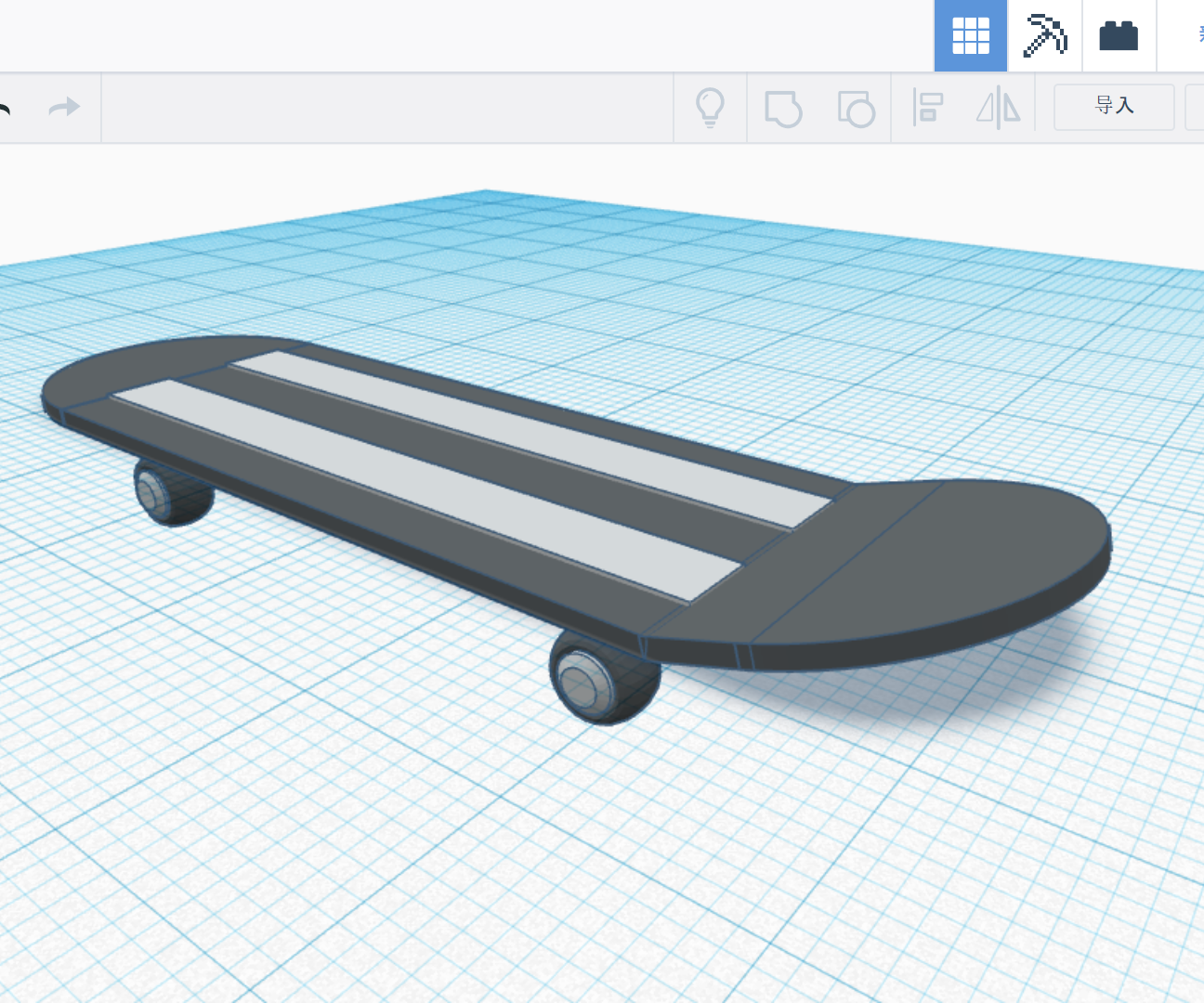Click the Redo arrow icon
Image resolution: width=1204 pixels, height=1003 pixels.
point(63,107)
